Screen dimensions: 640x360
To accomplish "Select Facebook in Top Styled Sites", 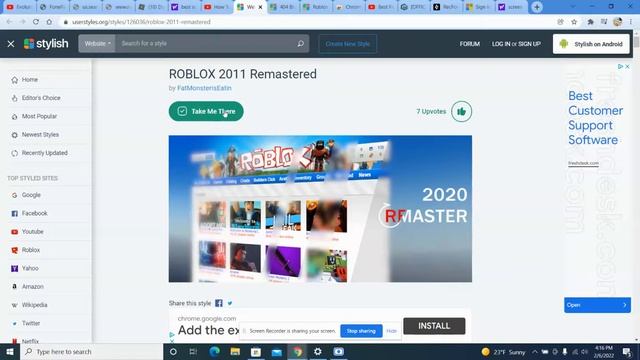I will 34,213.
